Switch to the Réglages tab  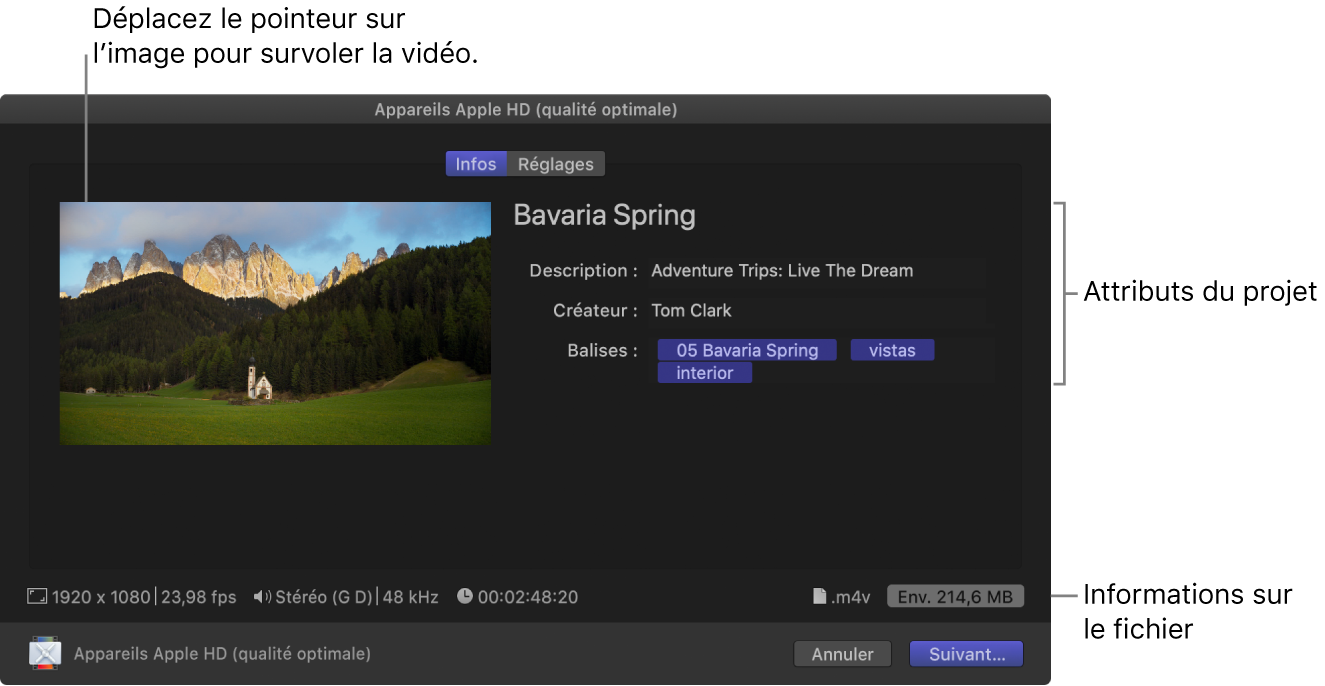(556, 163)
